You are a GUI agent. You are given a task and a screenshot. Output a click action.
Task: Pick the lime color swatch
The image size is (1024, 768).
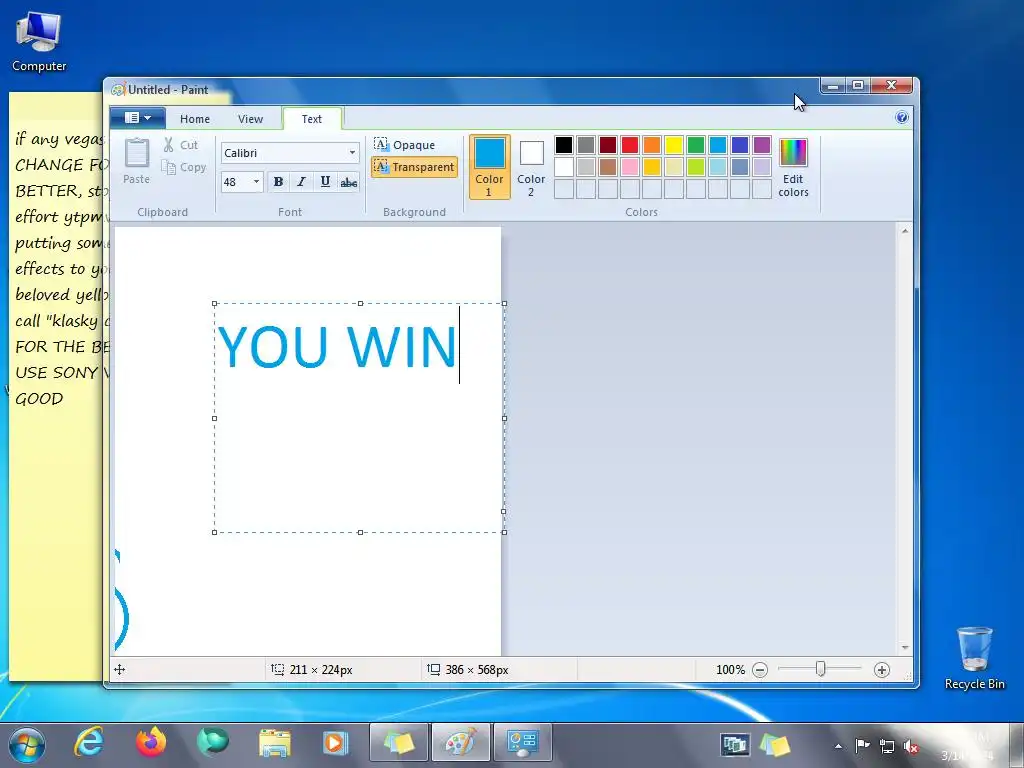[696, 167]
